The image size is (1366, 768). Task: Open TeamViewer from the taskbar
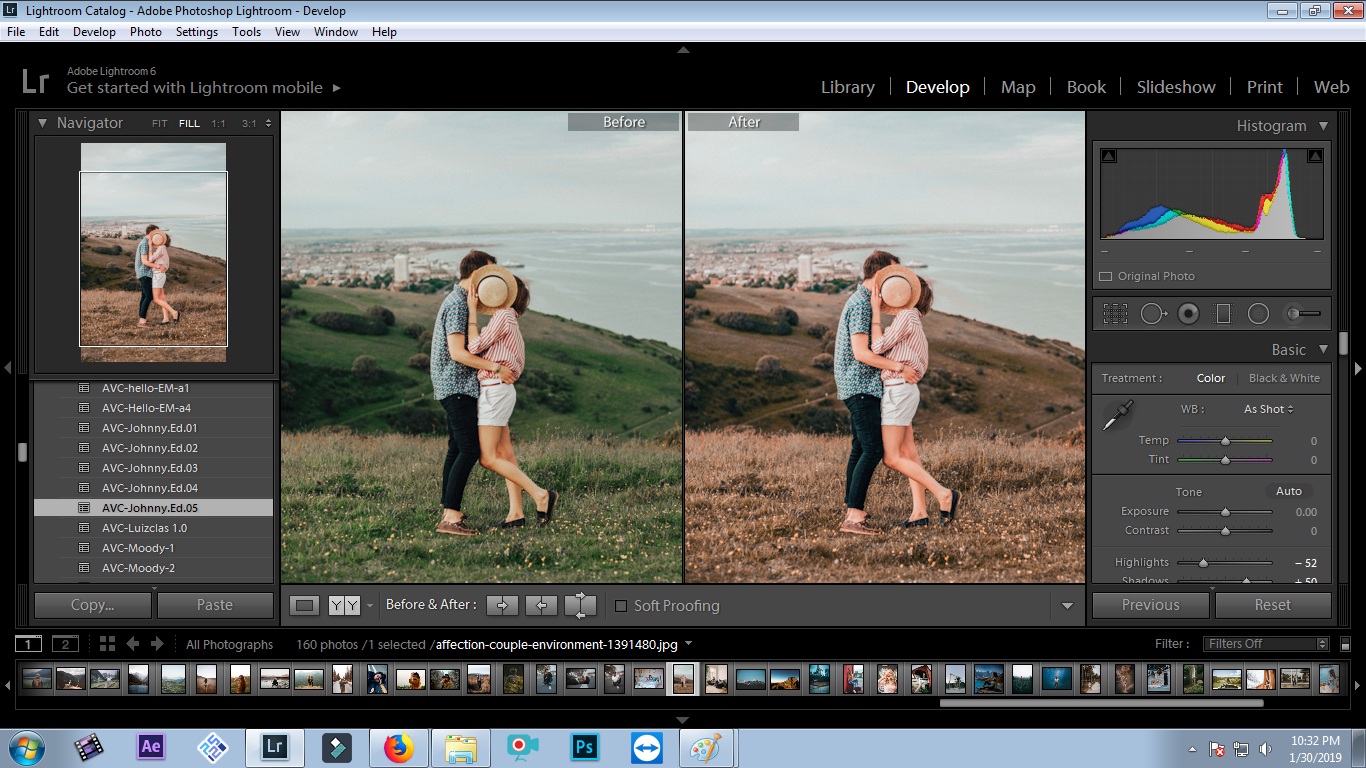pos(646,747)
